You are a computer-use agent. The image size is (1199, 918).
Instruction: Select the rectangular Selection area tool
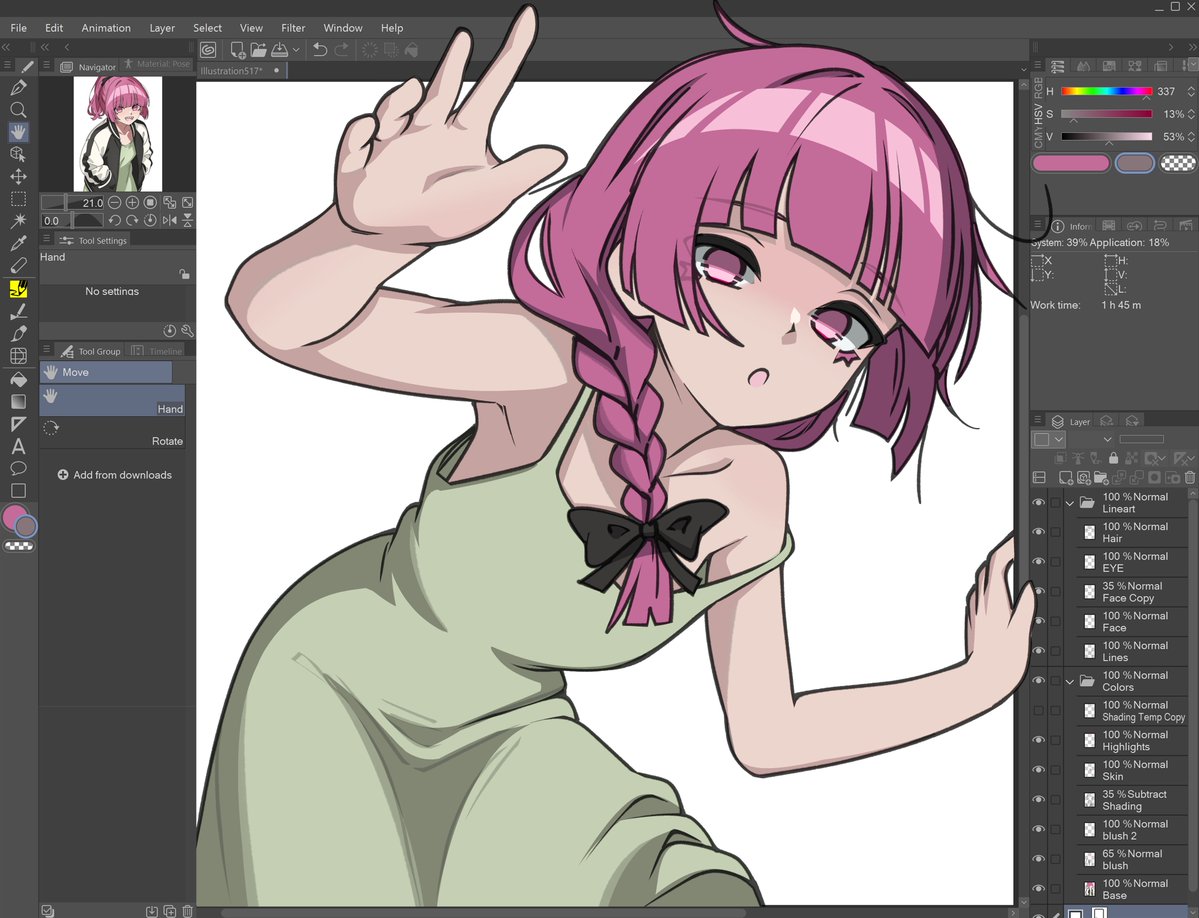tap(18, 199)
